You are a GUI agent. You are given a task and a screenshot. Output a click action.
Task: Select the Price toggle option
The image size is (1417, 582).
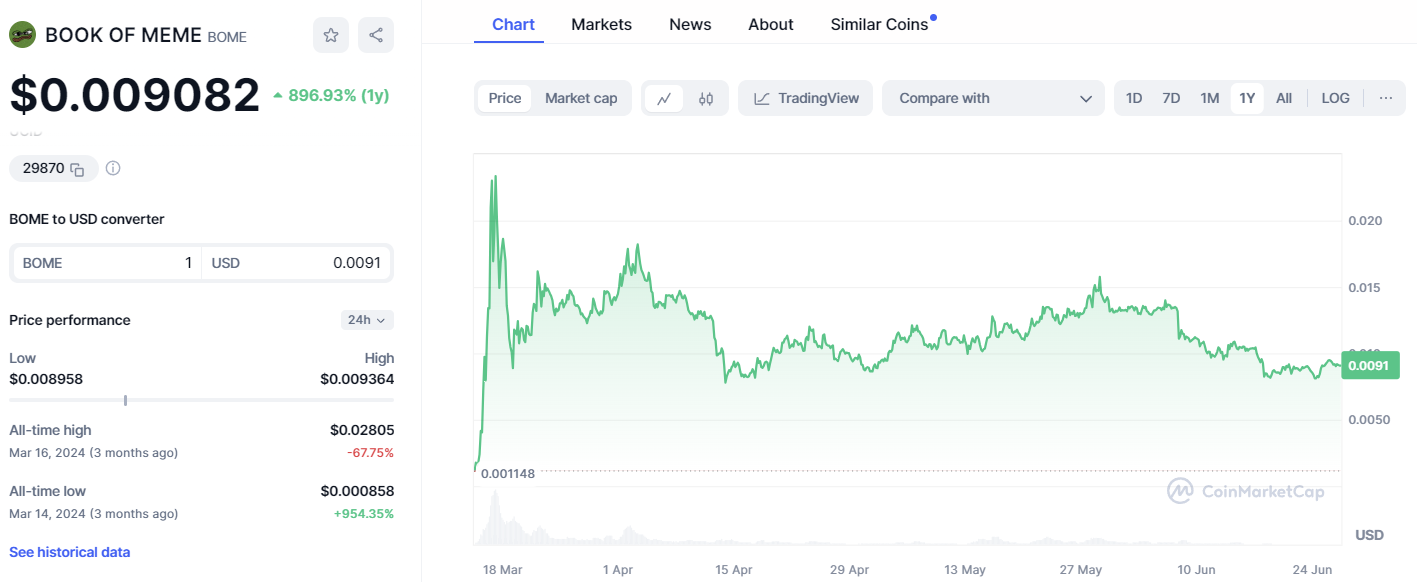[x=505, y=98]
